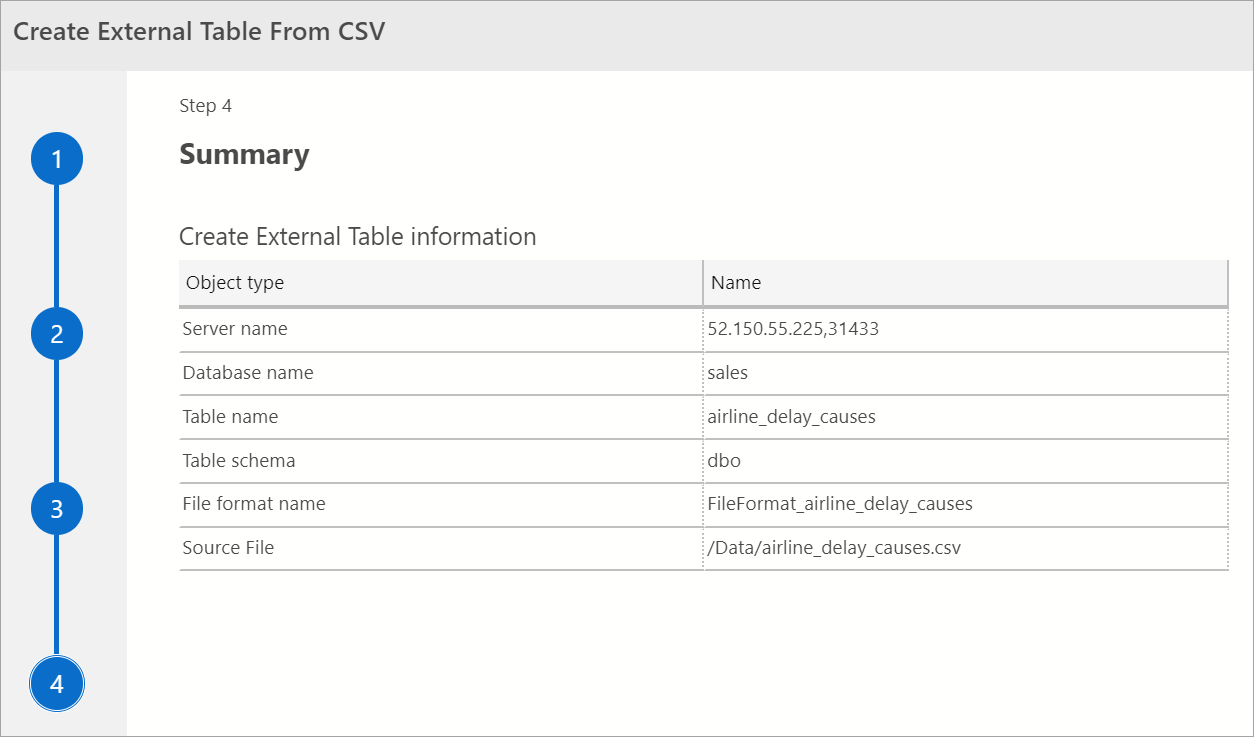The width and height of the screenshot is (1254, 737).
Task: Select the Source File row label
Action: pos(228,548)
